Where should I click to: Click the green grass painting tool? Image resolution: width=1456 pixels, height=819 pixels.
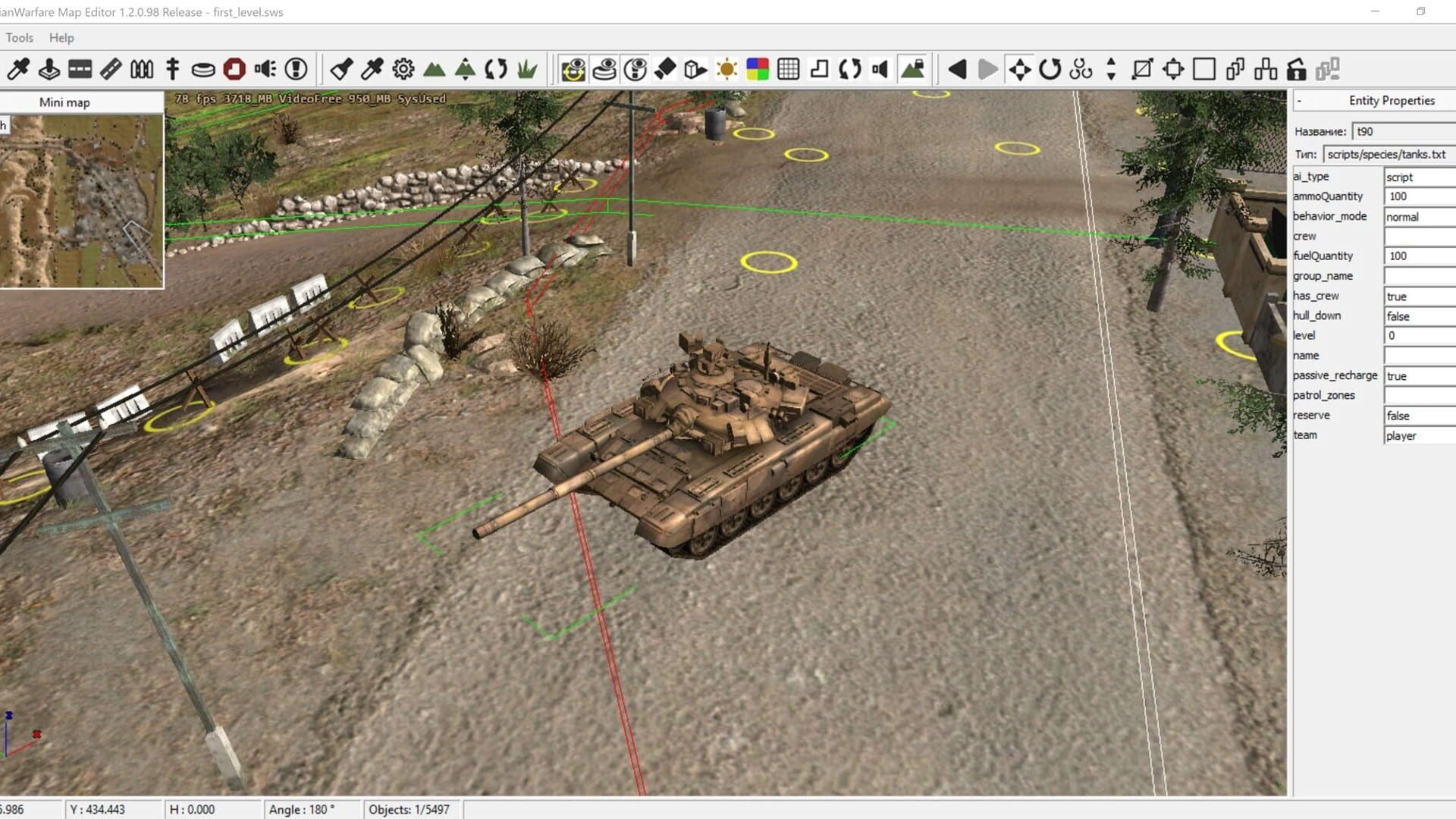(x=527, y=69)
